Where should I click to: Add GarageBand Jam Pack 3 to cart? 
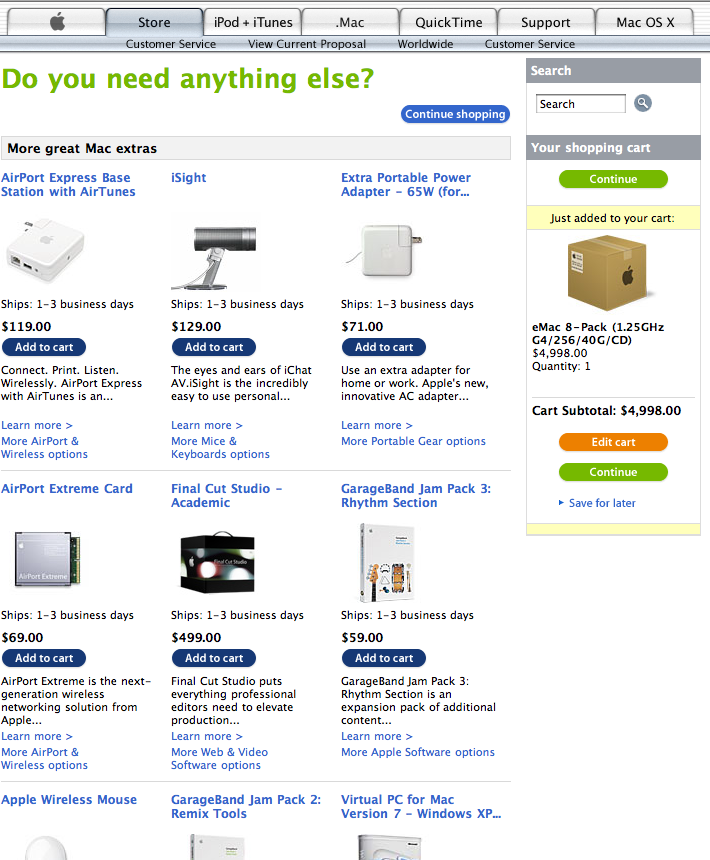pyautogui.click(x=384, y=658)
